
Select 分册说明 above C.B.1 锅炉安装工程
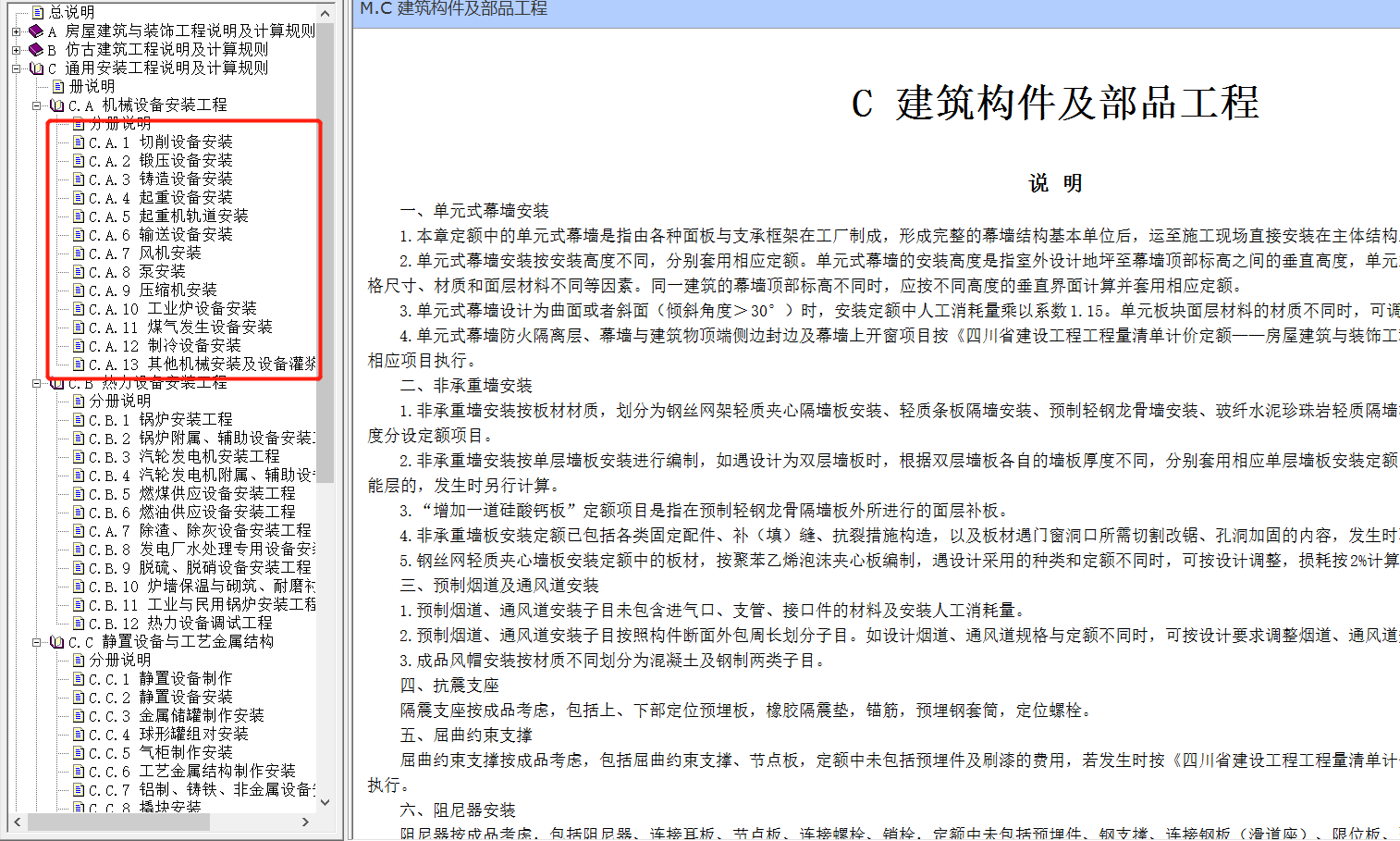119,401
